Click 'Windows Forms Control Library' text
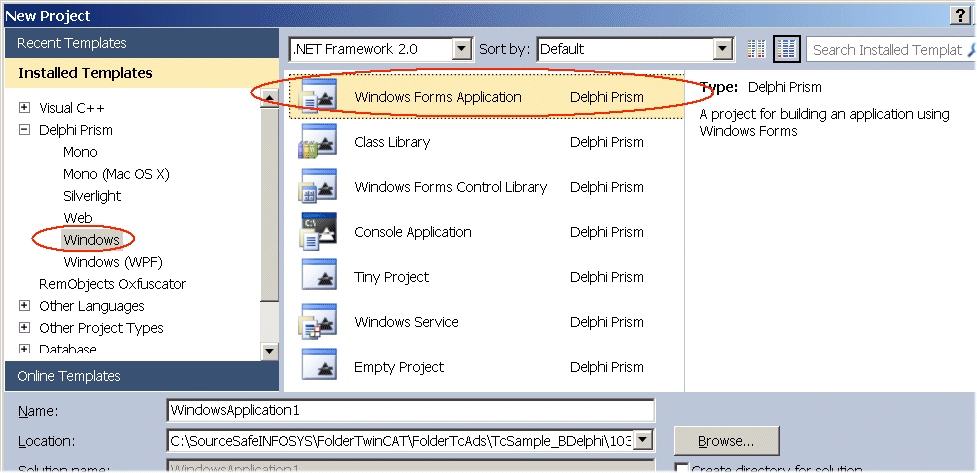Viewport: 977px width, 473px height. pos(450,187)
